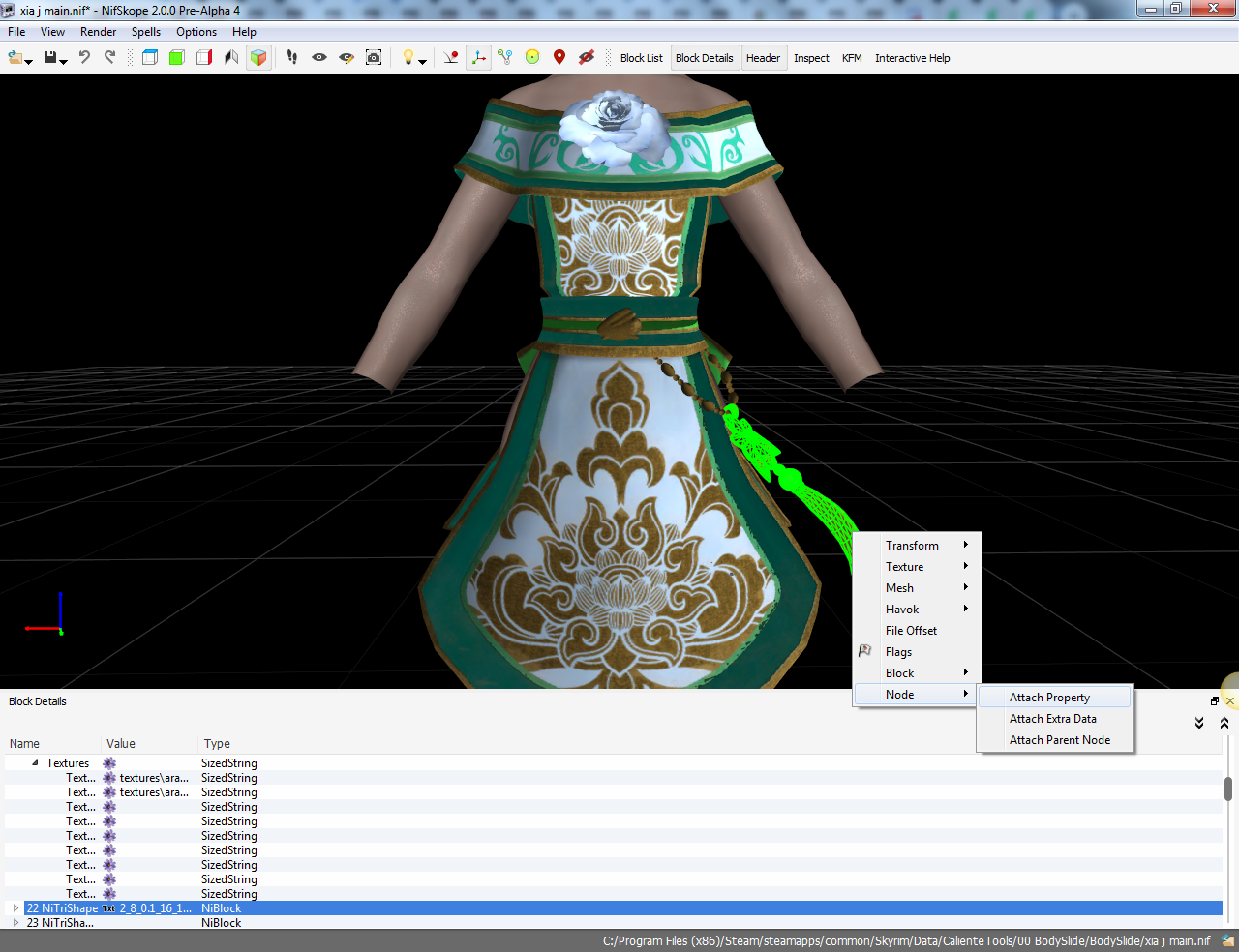The width and height of the screenshot is (1239, 952).
Task: Click the footprints walk-mode icon
Action: point(292,58)
